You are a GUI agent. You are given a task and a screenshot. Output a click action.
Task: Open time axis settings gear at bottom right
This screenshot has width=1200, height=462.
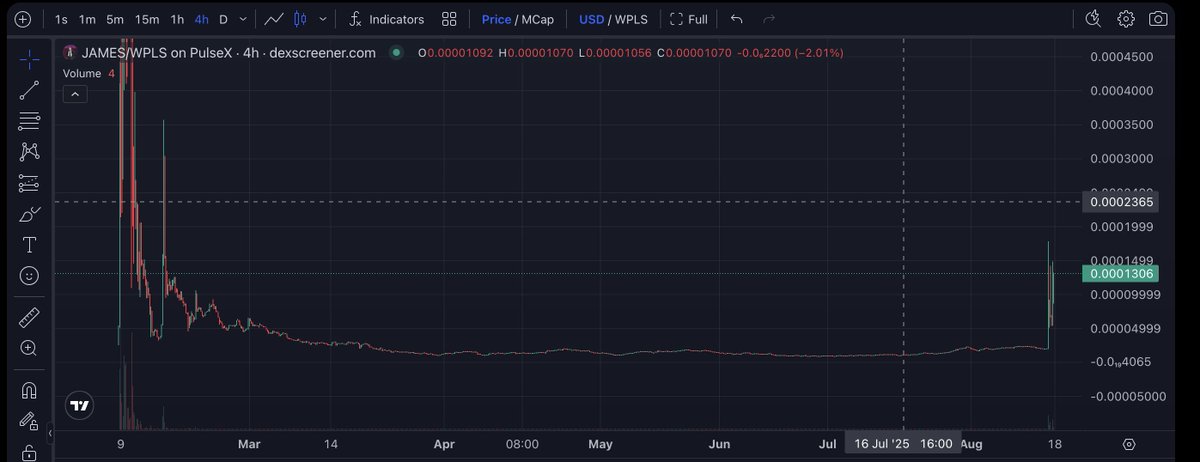[1129, 443]
